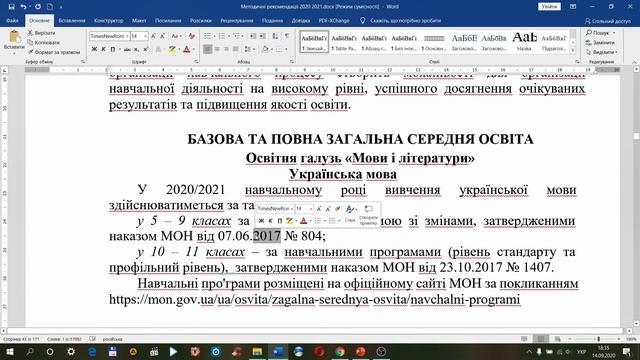640x360 pixels.
Task: Open the Пошук find button
Action: [x=601, y=33]
